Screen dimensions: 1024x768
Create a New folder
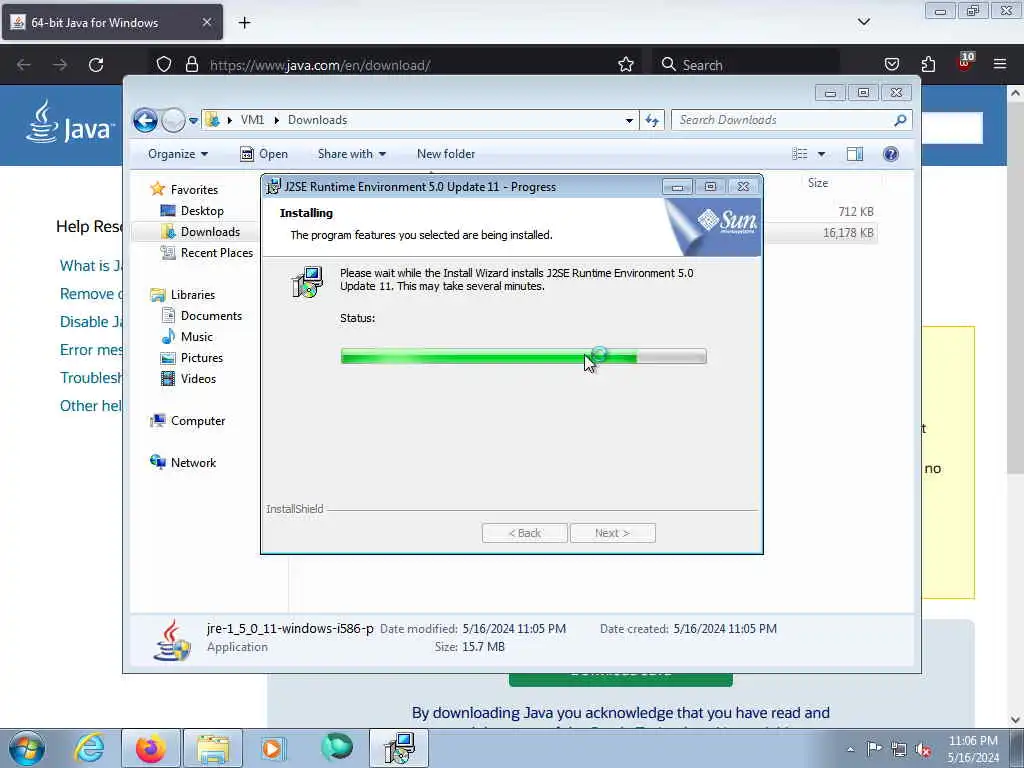pyautogui.click(x=446, y=154)
